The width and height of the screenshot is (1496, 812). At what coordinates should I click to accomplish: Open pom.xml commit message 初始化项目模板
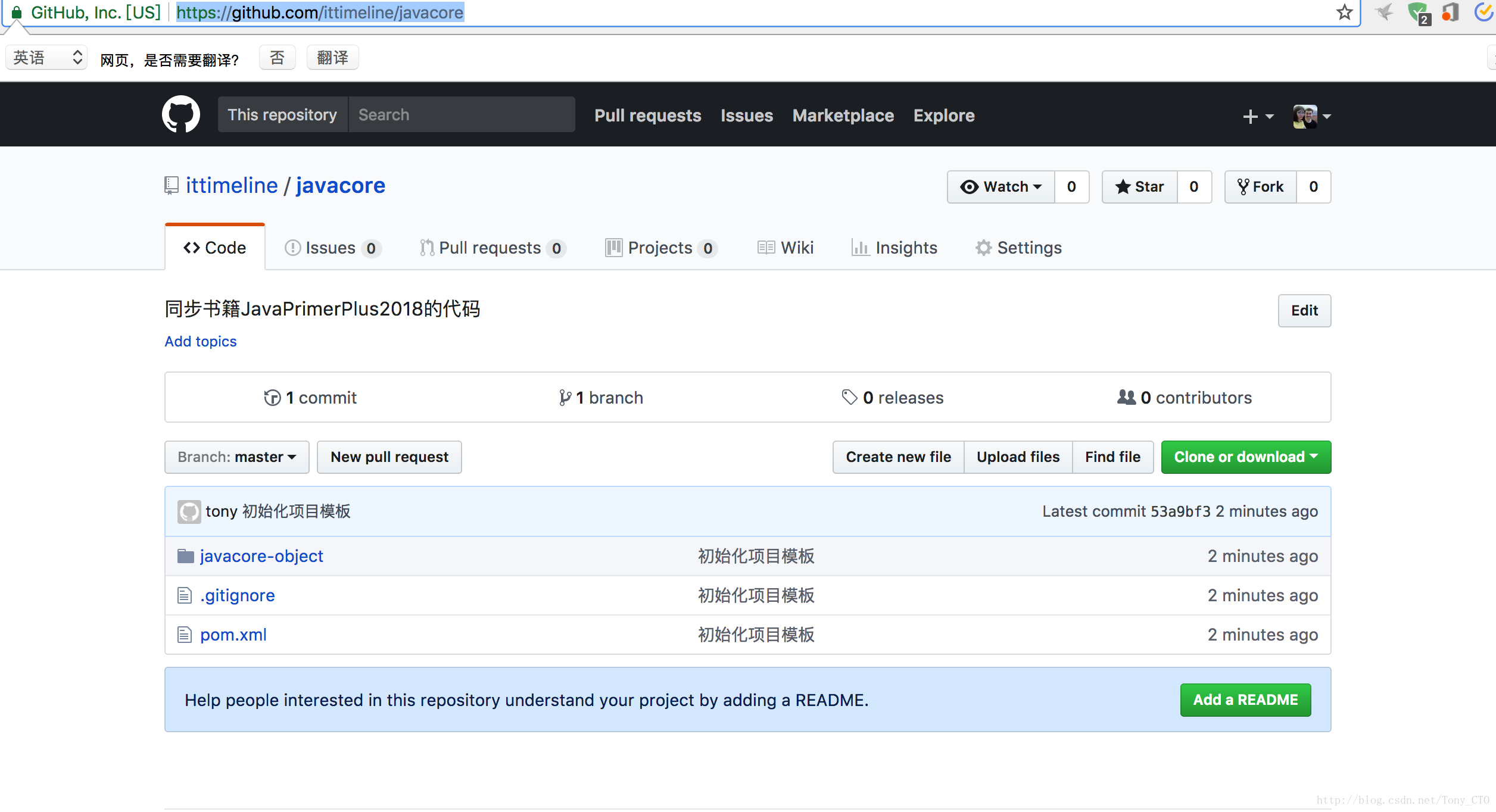[x=756, y=635]
